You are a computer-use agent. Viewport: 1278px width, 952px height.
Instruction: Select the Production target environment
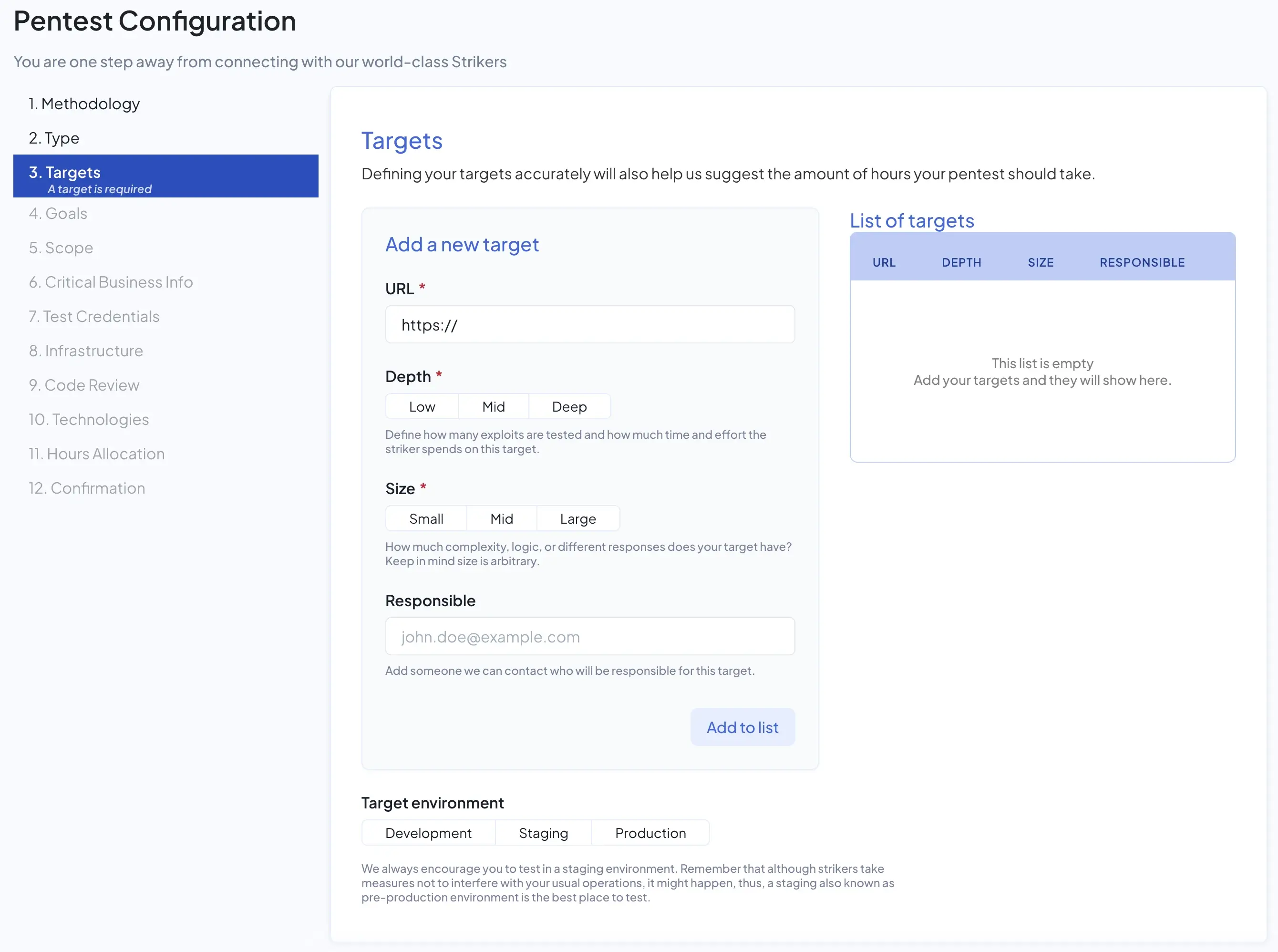click(650, 833)
